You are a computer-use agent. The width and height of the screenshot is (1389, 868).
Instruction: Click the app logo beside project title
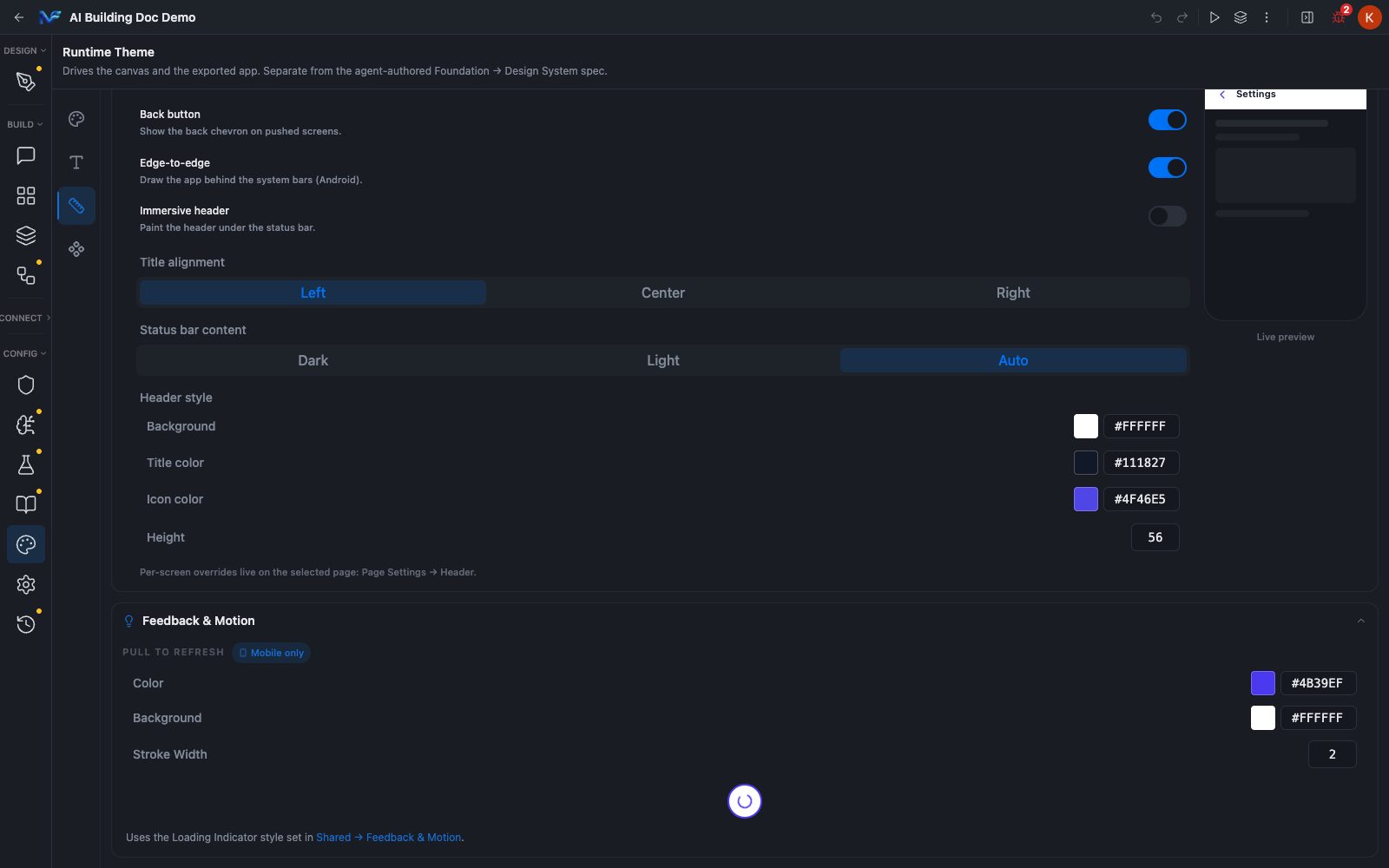pos(50,17)
